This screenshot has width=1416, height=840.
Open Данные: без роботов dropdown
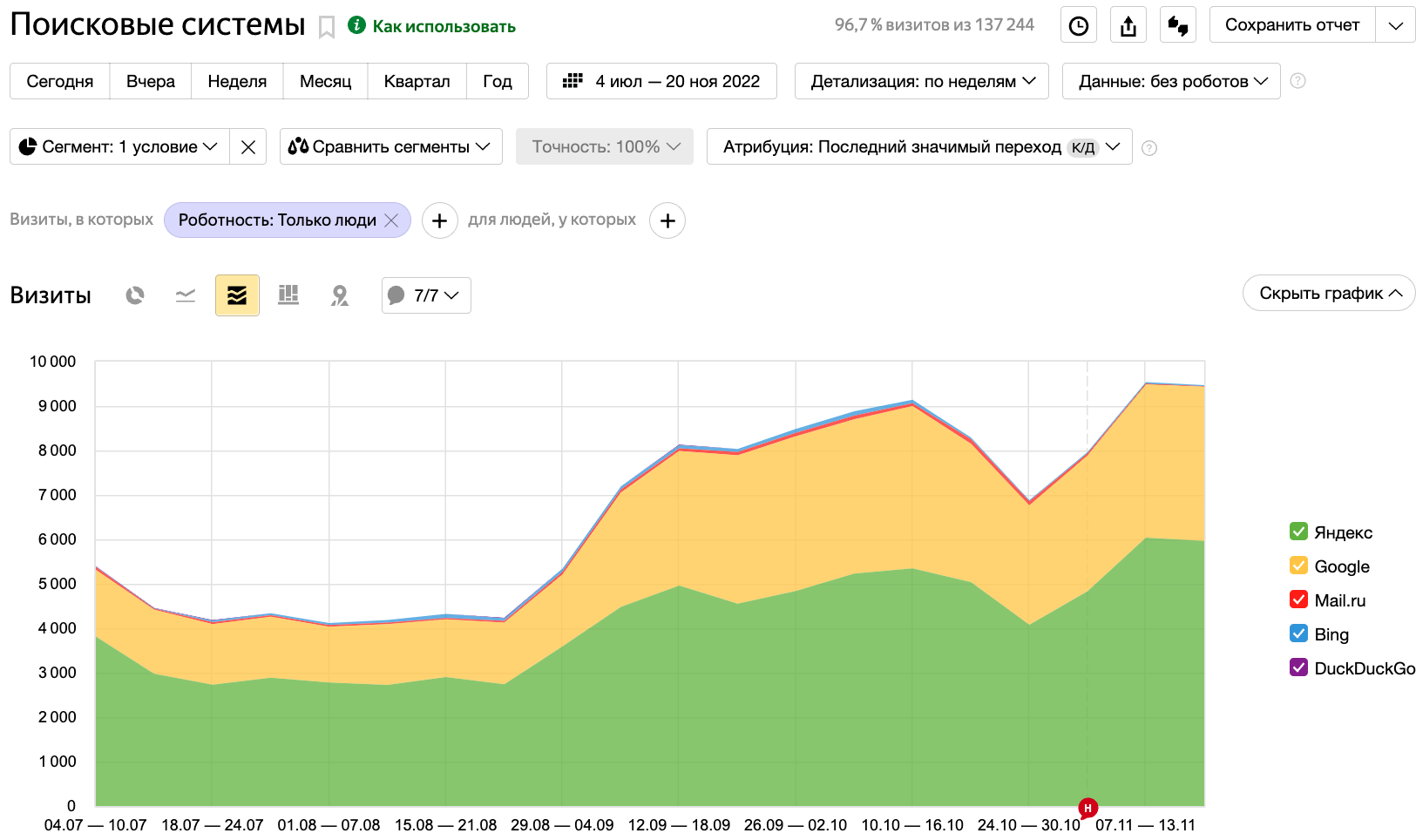tap(1171, 81)
